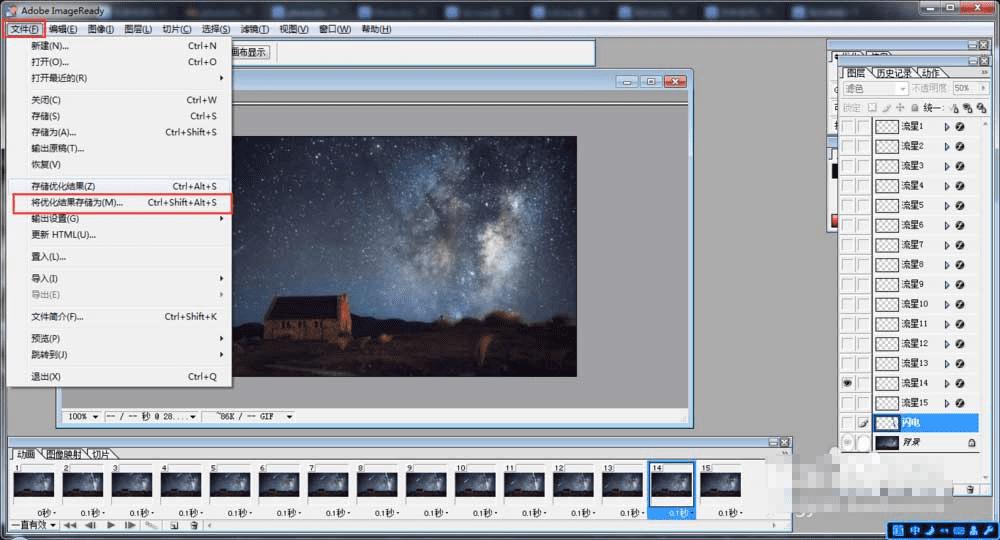The image size is (1000, 540).
Task: Switch to the 图像映射 tab
Action: click(x=64, y=454)
